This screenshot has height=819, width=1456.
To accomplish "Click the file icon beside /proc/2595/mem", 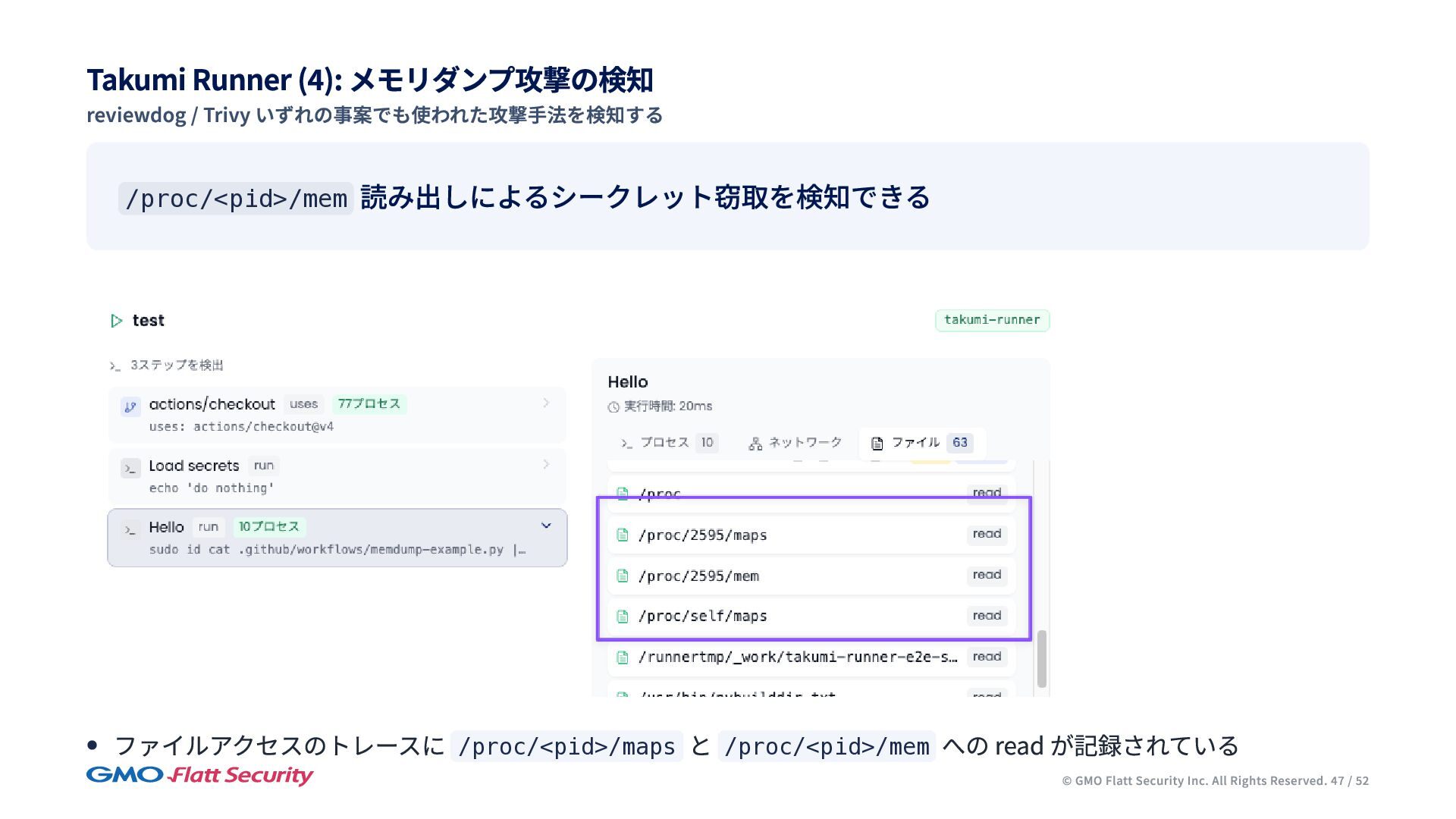I will [623, 576].
